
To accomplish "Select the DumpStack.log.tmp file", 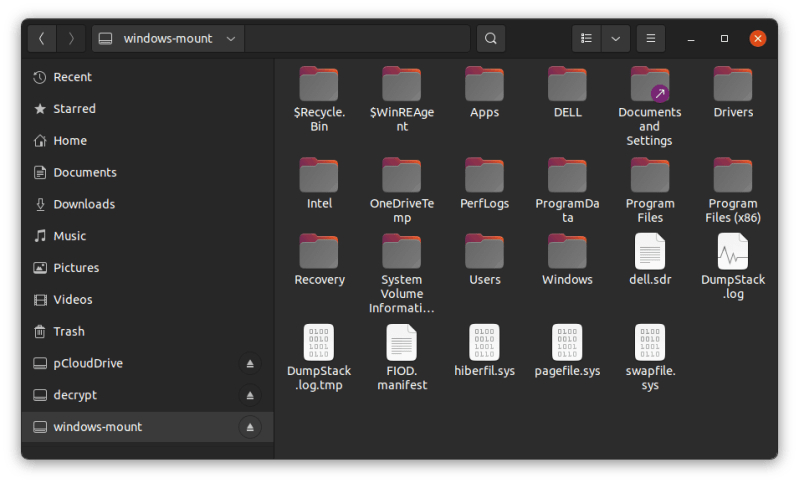I will 319,358.
